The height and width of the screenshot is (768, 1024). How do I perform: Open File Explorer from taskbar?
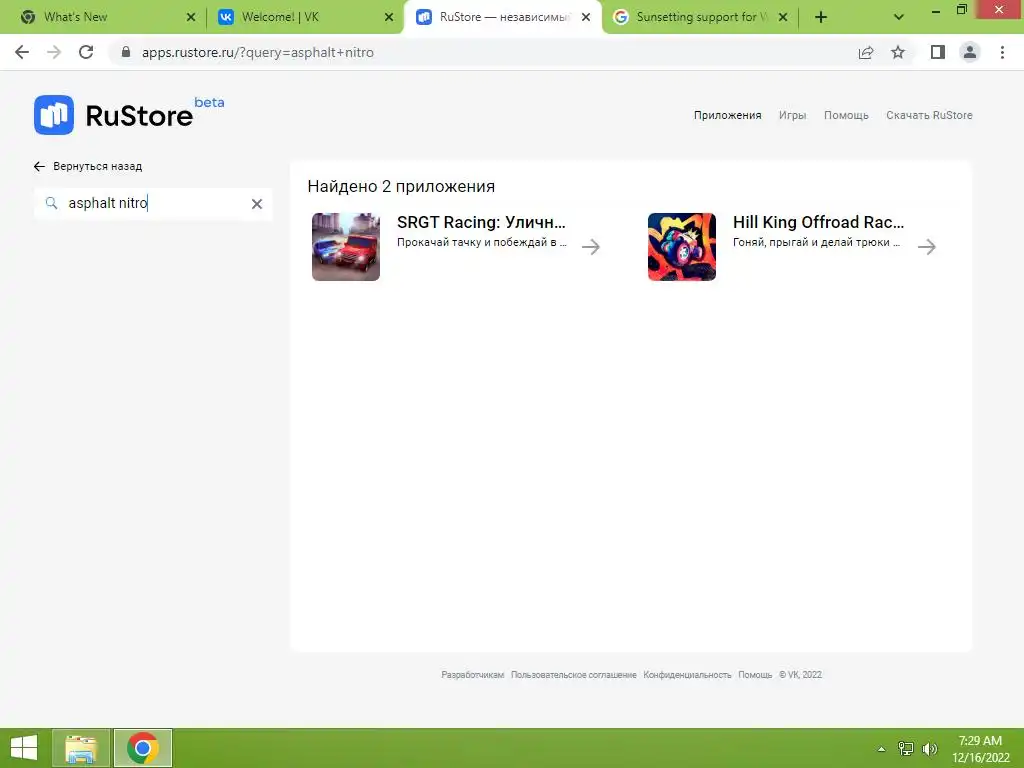(81, 748)
